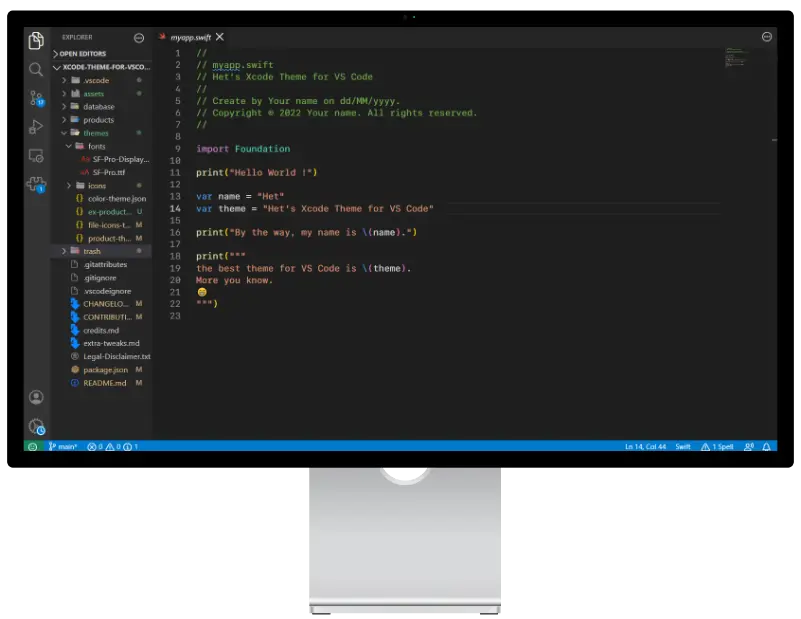Open the Explorer view in the activity bar
The width and height of the screenshot is (801, 619).
[36, 40]
